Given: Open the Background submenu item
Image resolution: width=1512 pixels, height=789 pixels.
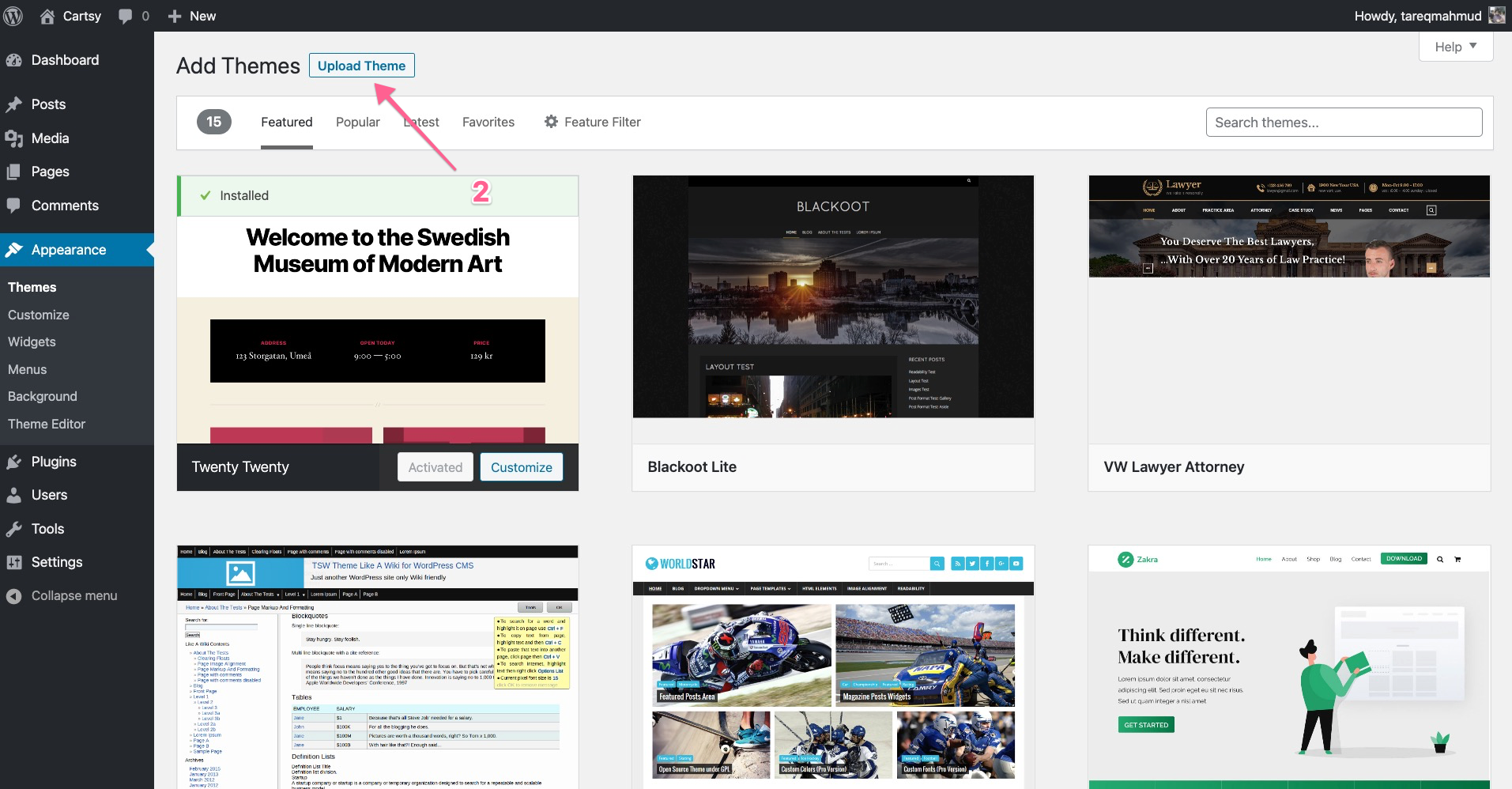Looking at the screenshot, I should [43, 396].
